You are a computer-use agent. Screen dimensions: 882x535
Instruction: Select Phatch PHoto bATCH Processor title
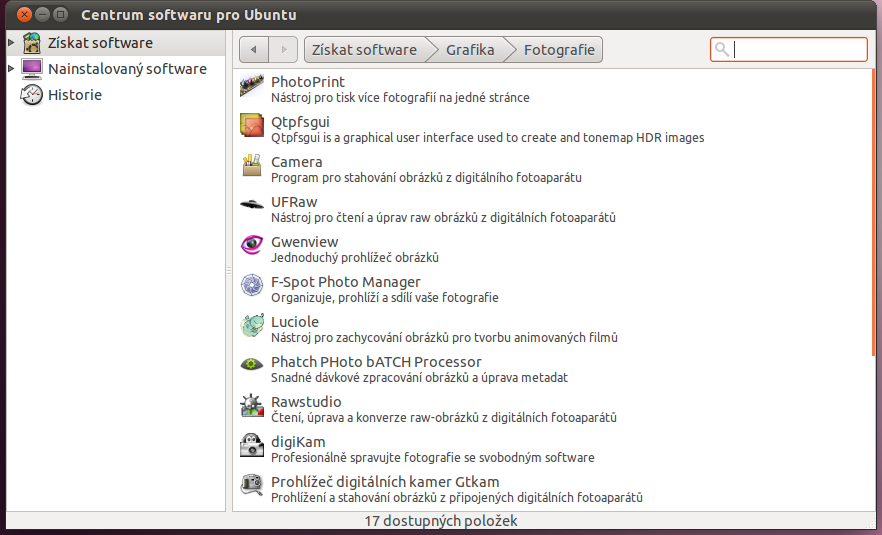(376, 362)
